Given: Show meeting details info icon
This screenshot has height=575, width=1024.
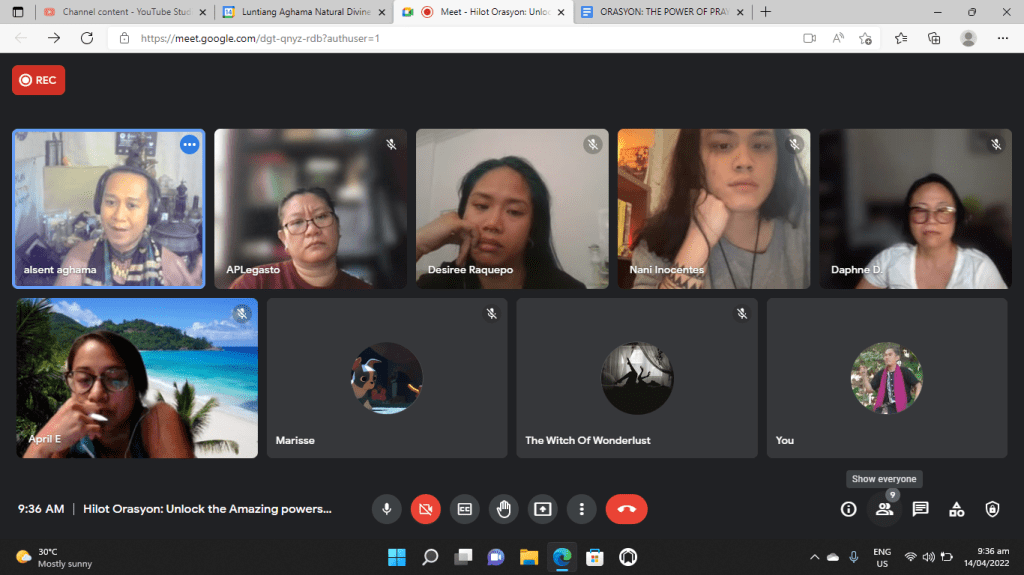Looking at the screenshot, I should pyautogui.click(x=848, y=509).
